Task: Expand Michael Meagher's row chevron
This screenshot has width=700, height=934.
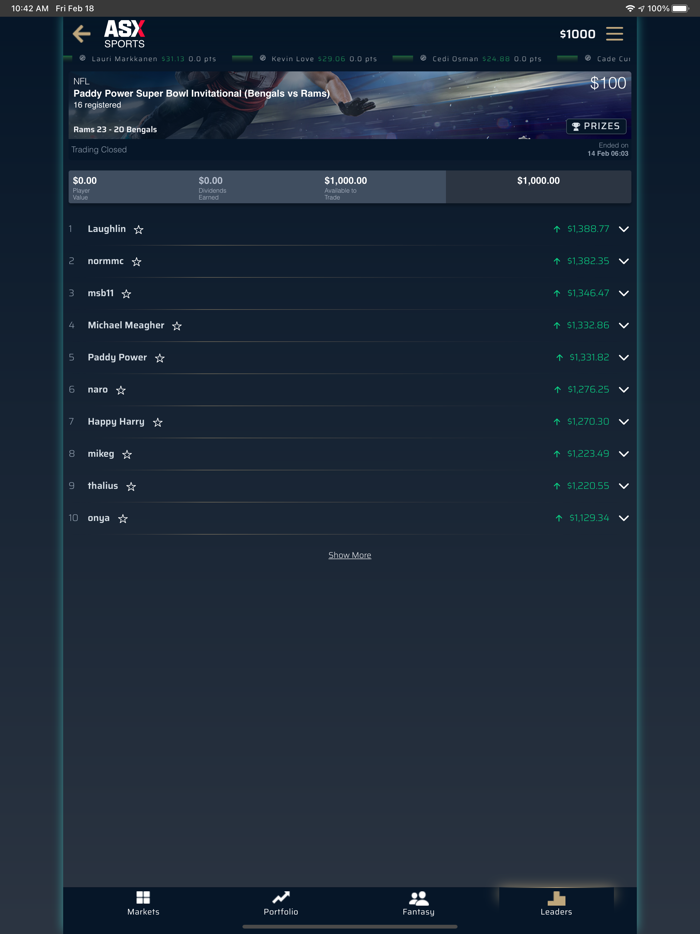Action: 624,325
